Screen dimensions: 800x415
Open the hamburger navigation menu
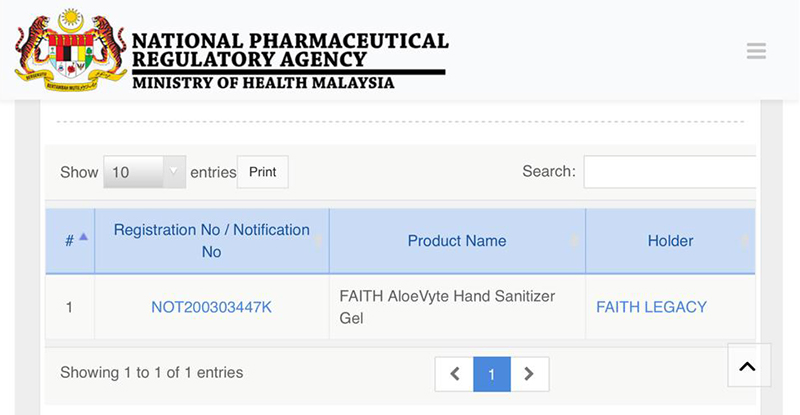[756, 51]
